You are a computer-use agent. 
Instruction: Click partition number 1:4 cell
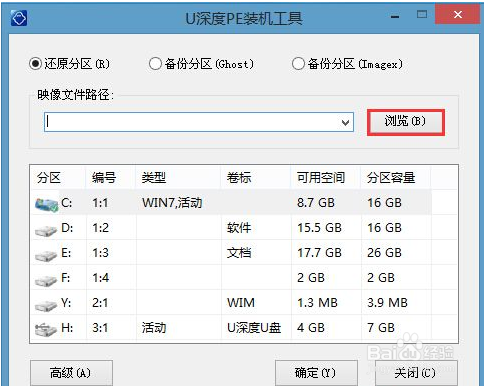pos(100,278)
